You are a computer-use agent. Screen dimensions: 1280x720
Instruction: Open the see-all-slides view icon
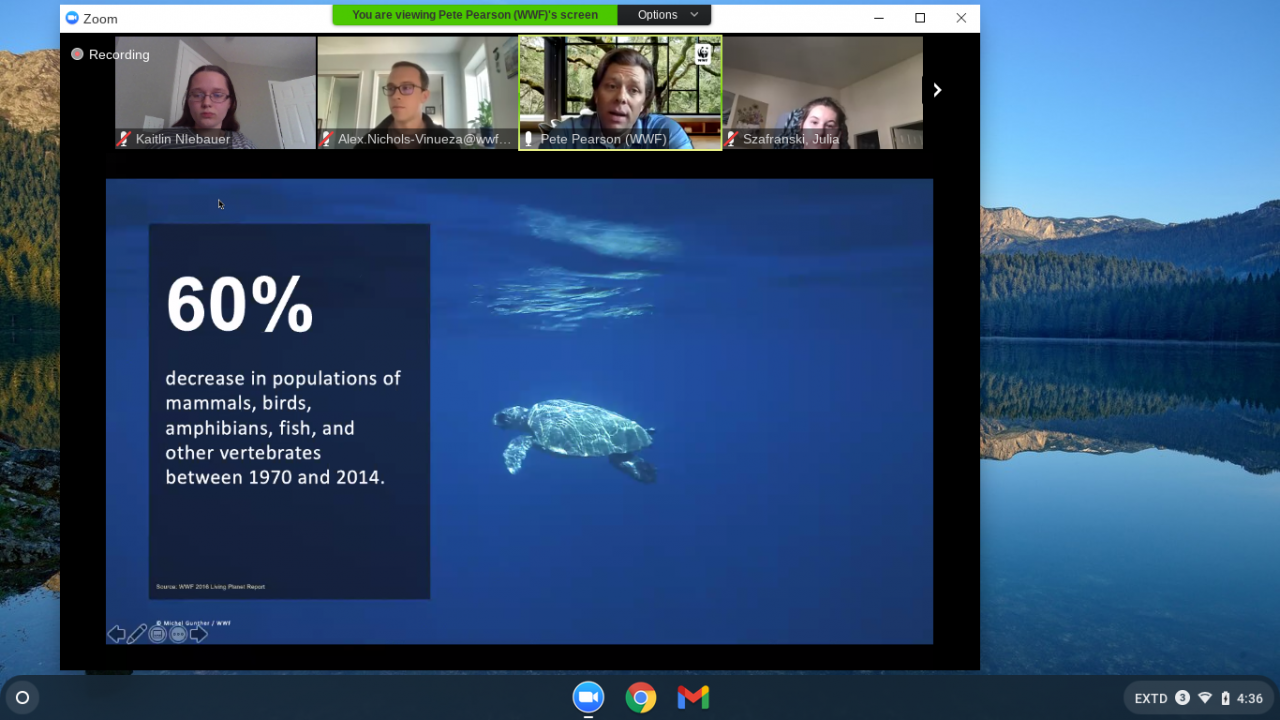tap(158, 634)
